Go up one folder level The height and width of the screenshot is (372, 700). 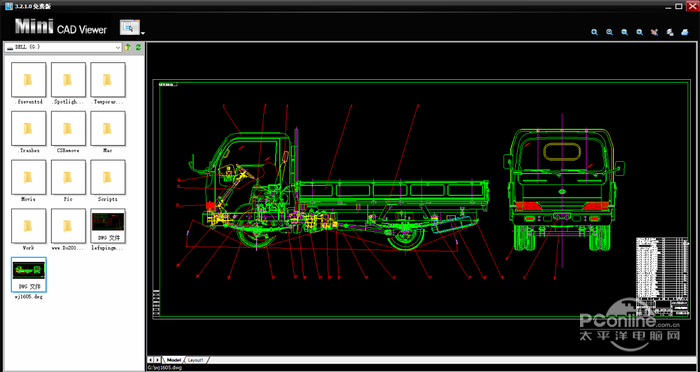128,47
